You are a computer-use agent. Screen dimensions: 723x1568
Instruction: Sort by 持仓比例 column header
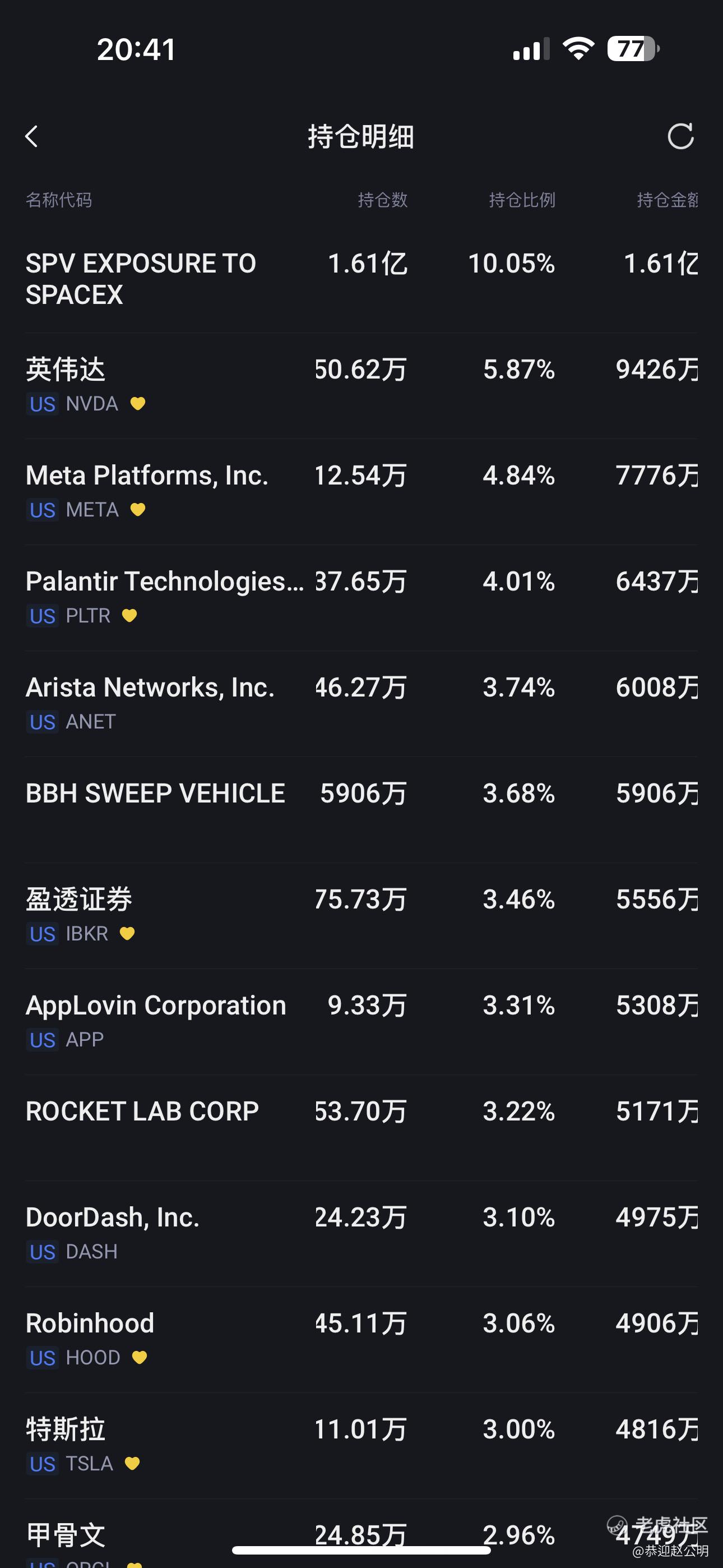click(522, 200)
